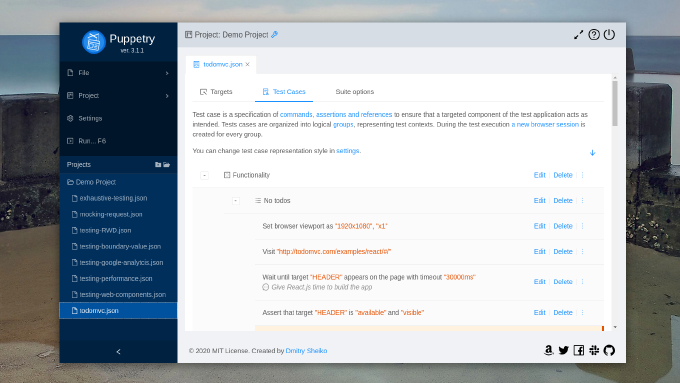Follow the a new browser session link
Screen dimensions: 680x383
545,124
